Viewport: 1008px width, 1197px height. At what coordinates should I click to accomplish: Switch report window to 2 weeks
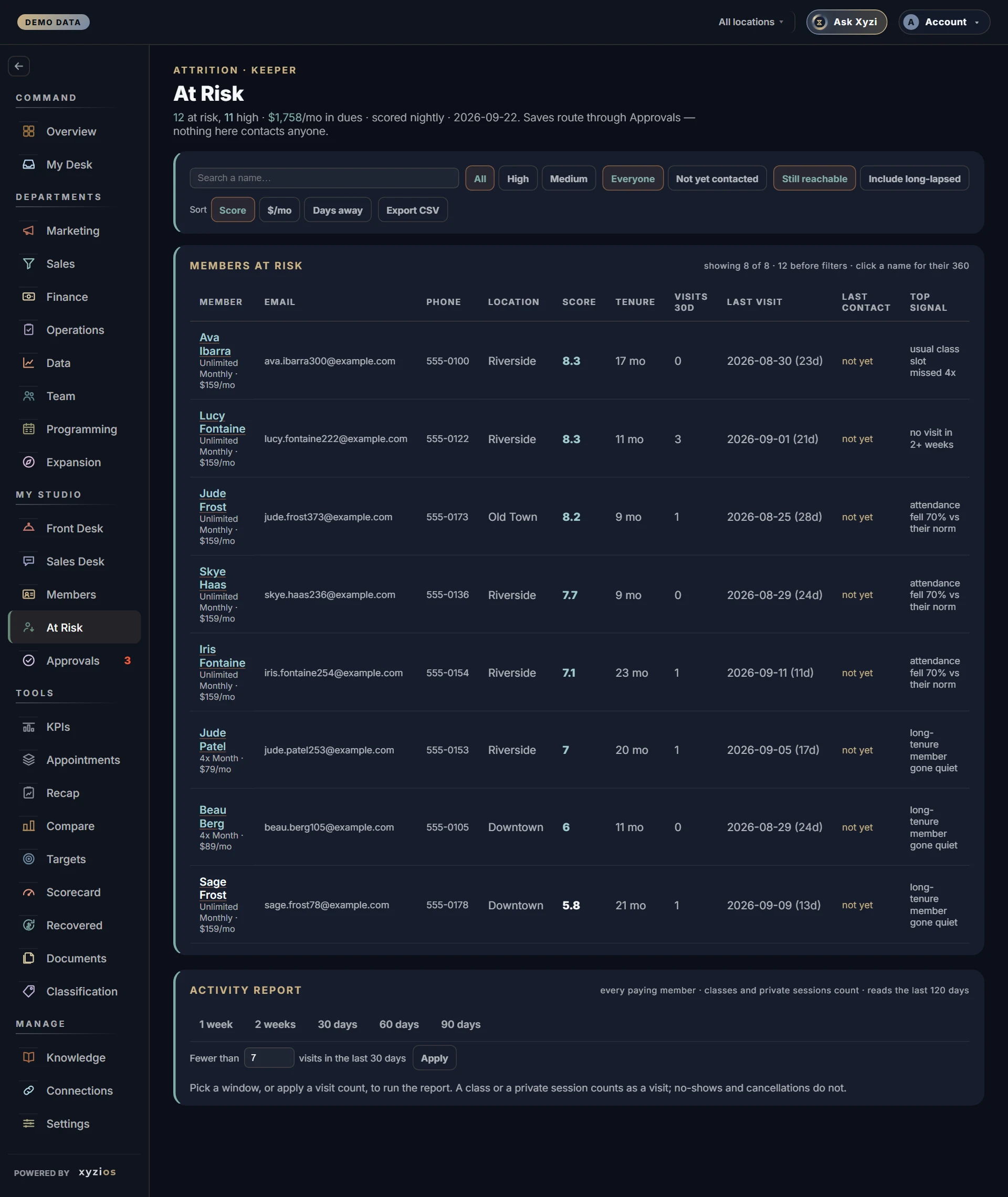tap(275, 1024)
